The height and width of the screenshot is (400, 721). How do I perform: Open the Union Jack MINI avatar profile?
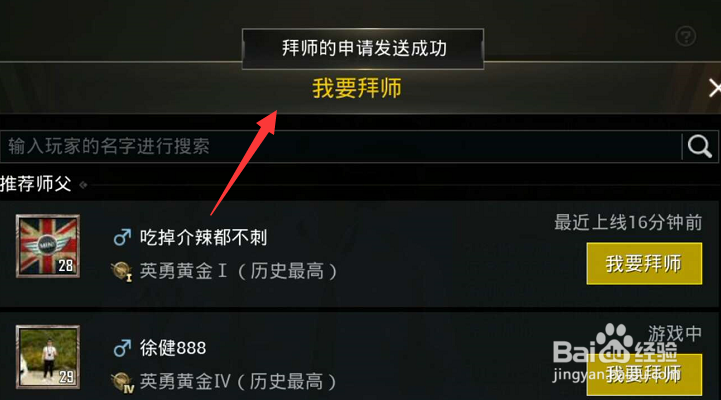(x=48, y=246)
